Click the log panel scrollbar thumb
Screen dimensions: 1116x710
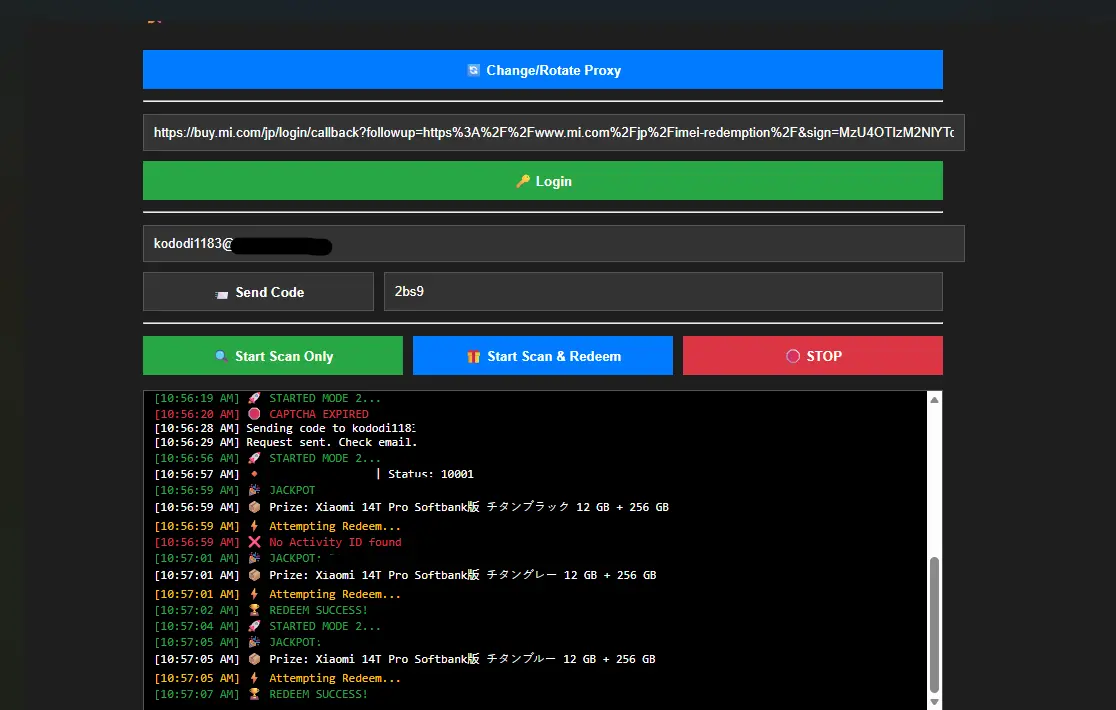pos(935,625)
